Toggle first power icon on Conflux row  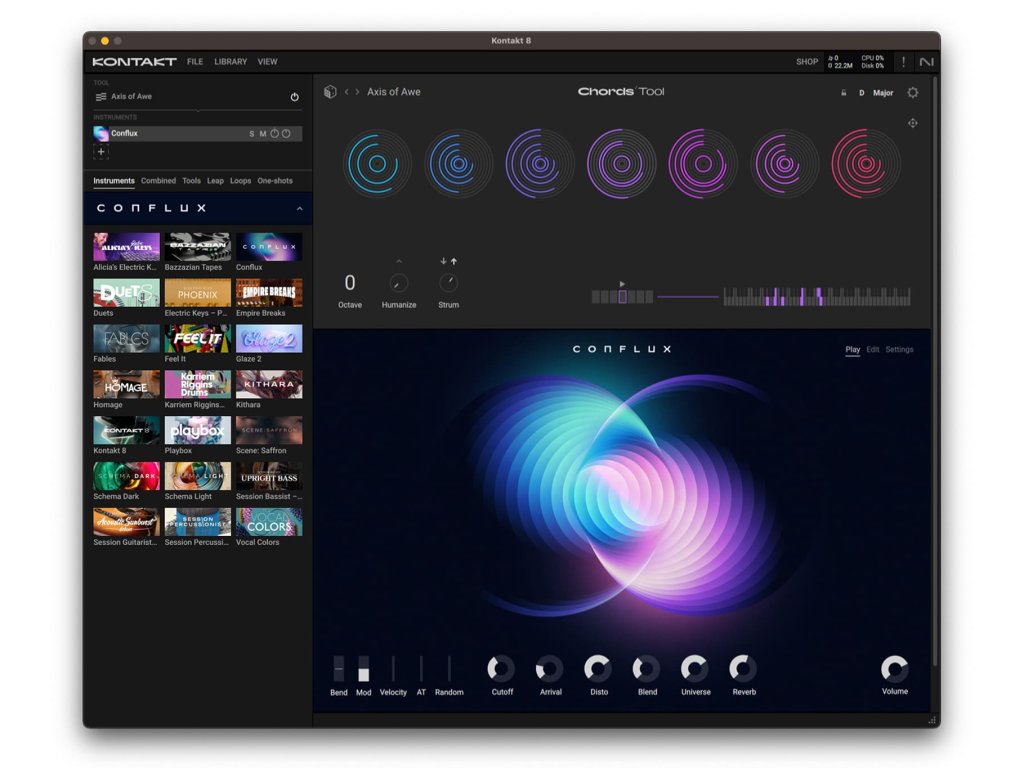click(275, 133)
